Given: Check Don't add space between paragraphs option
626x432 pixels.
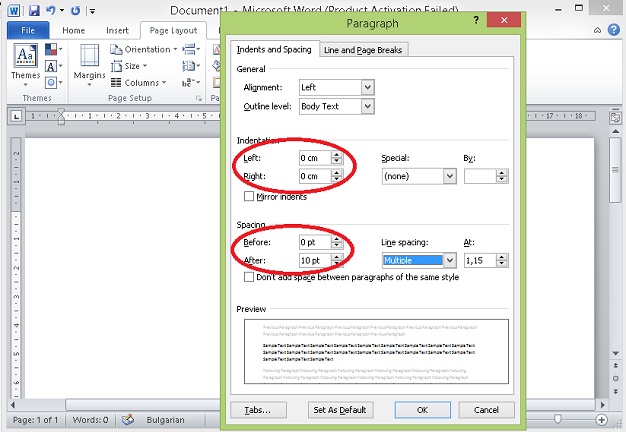Looking at the screenshot, I should point(249,277).
